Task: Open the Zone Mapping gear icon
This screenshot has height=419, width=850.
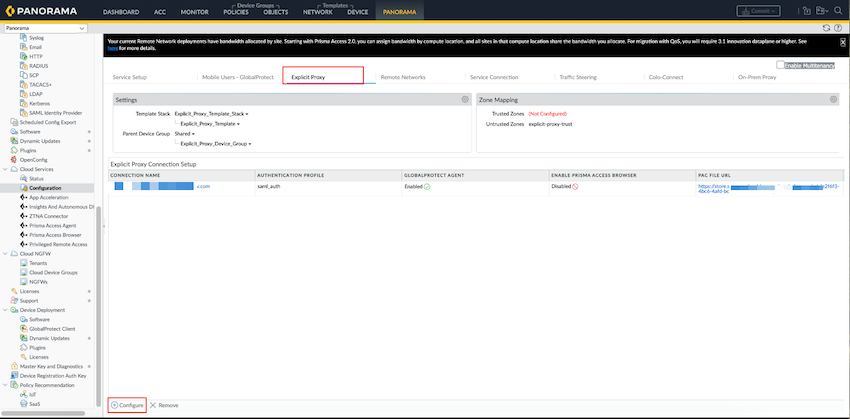Action: coord(834,100)
